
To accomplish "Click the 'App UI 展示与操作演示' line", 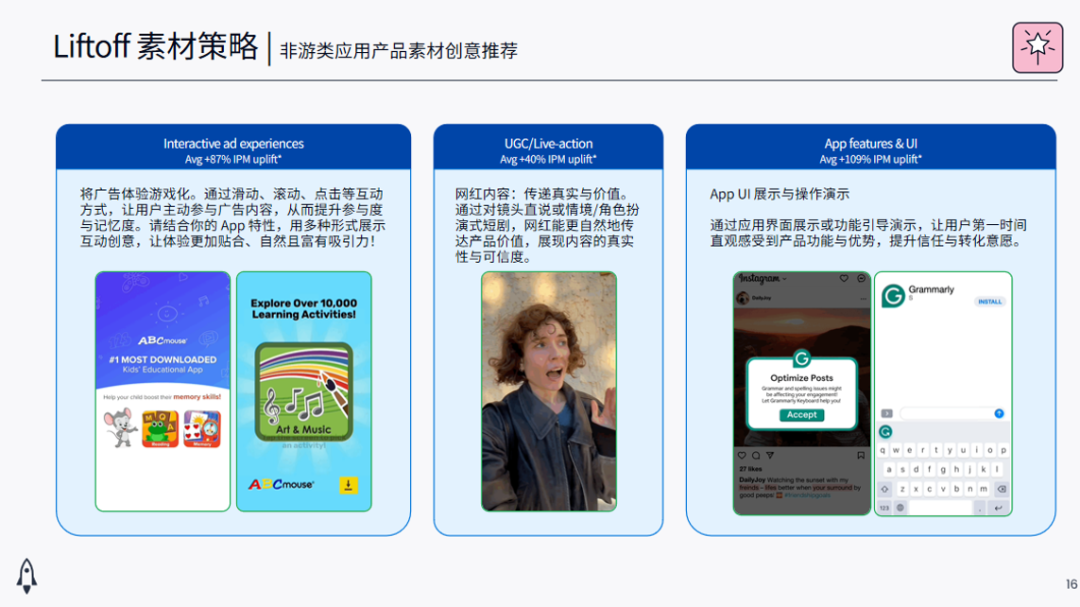I will pos(780,194).
